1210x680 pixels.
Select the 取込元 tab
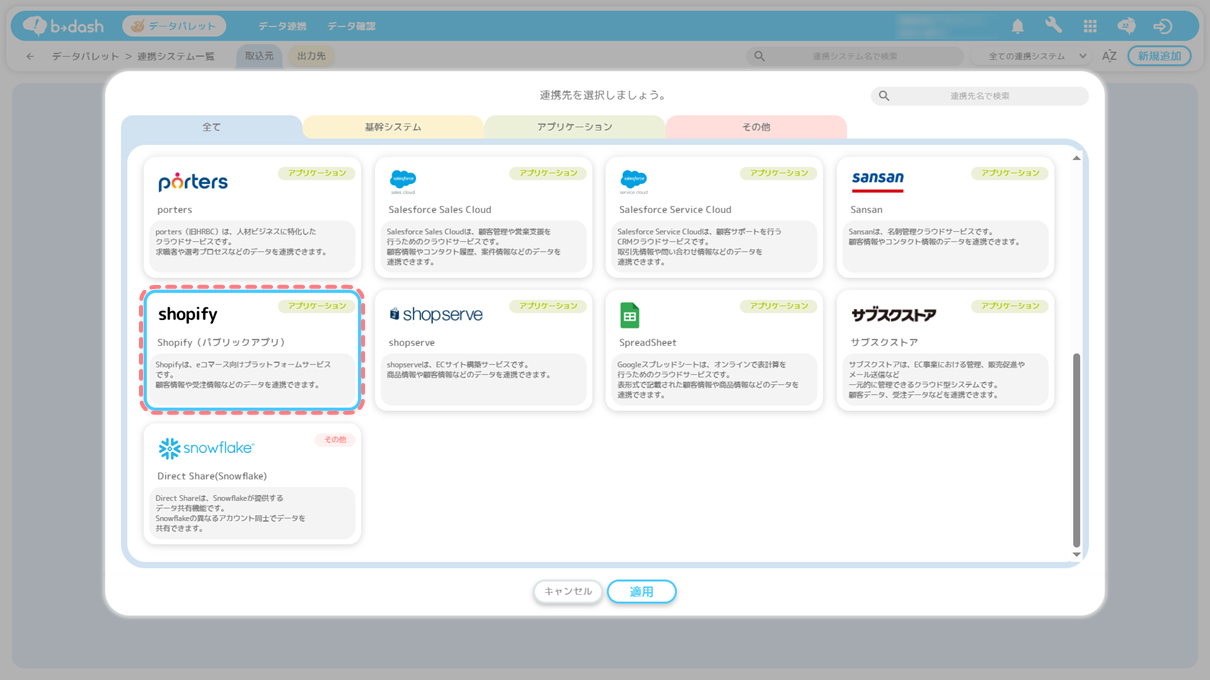pyautogui.click(x=259, y=56)
